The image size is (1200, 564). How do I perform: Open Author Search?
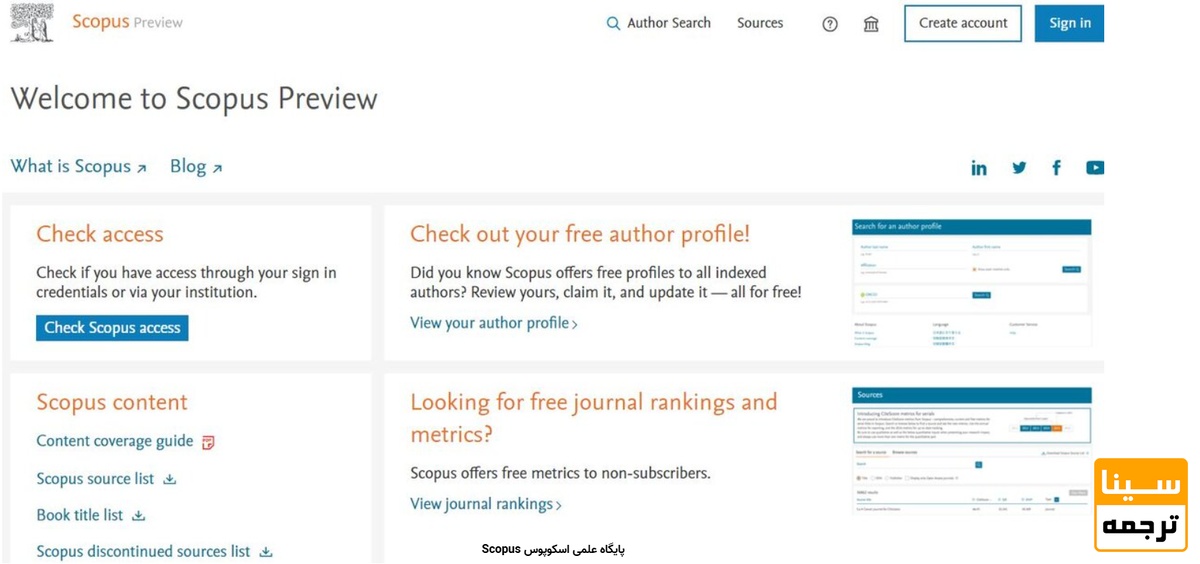(669, 23)
